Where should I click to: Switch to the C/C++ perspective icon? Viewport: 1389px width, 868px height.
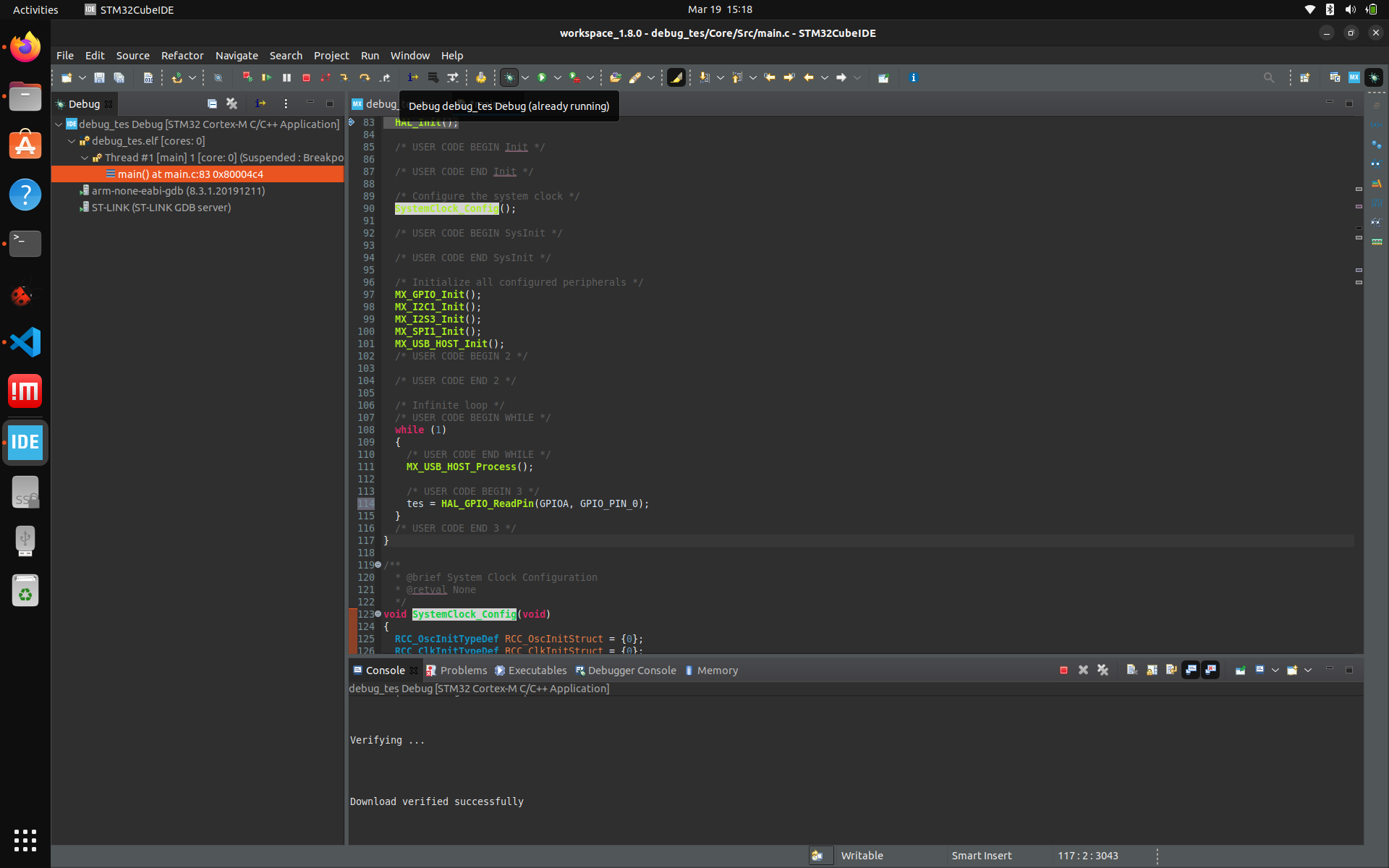(1335, 77)
